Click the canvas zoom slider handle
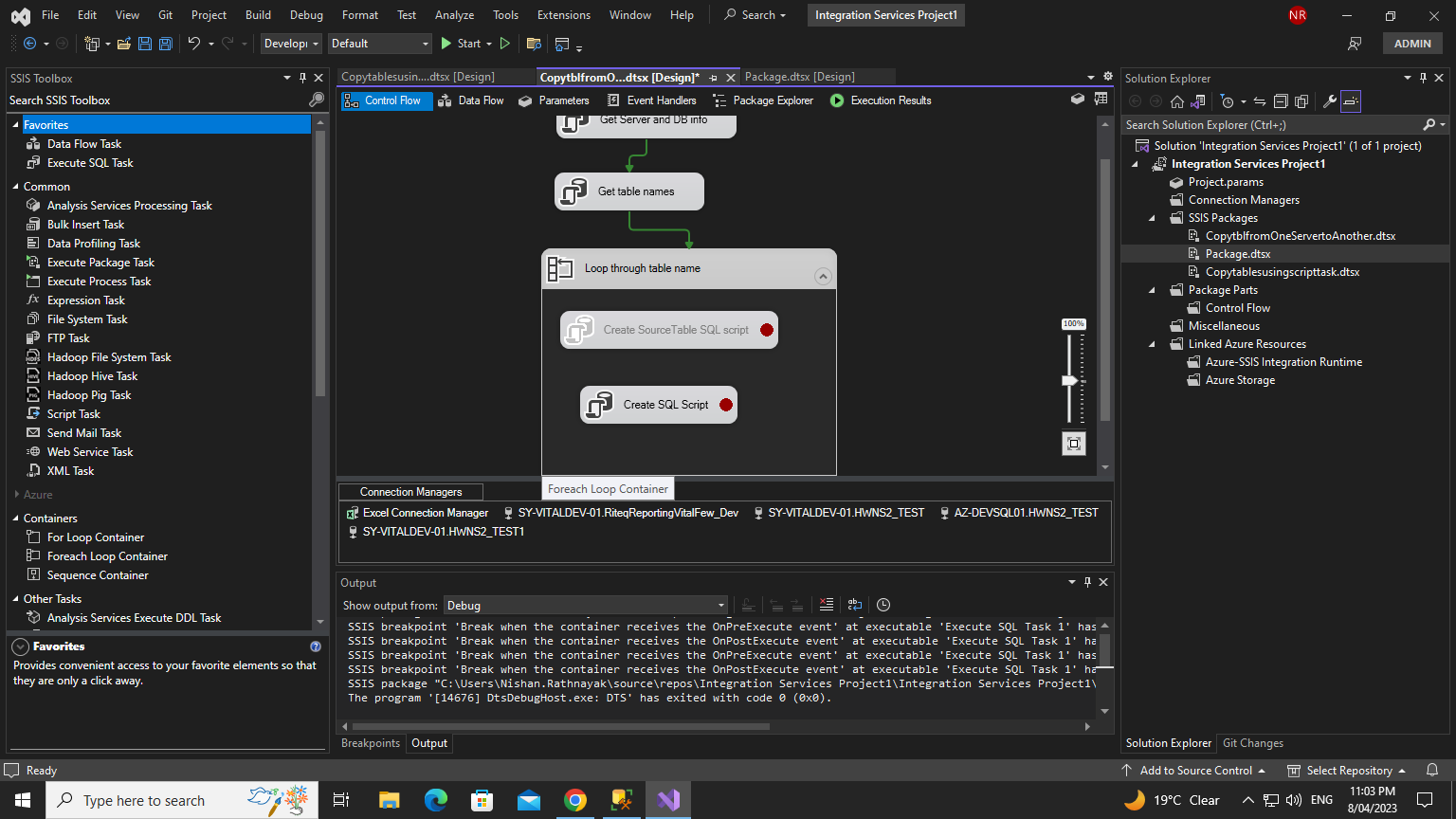This screenshot has width=1456, height=819. tap(1070, 380)
